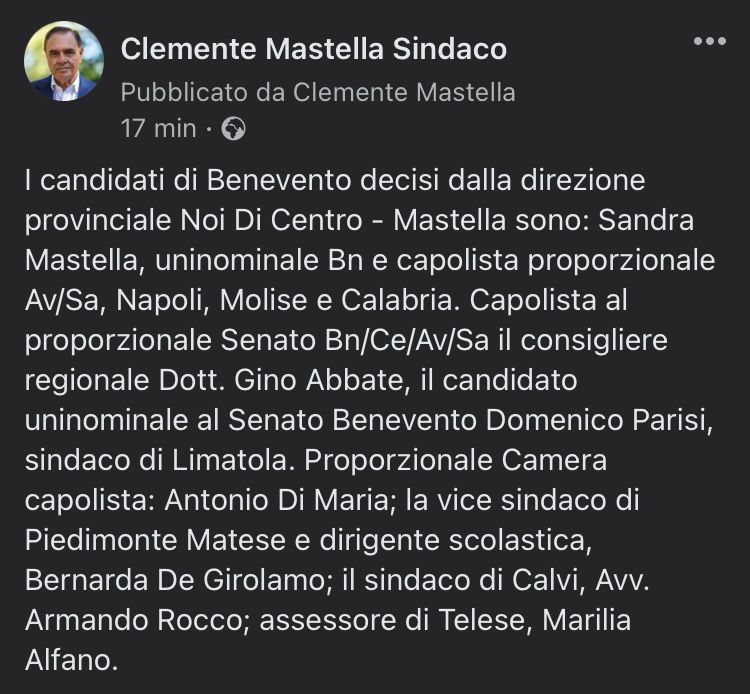Click the globe public audience icon
750x694 pixels.
[x=234, y=128]
